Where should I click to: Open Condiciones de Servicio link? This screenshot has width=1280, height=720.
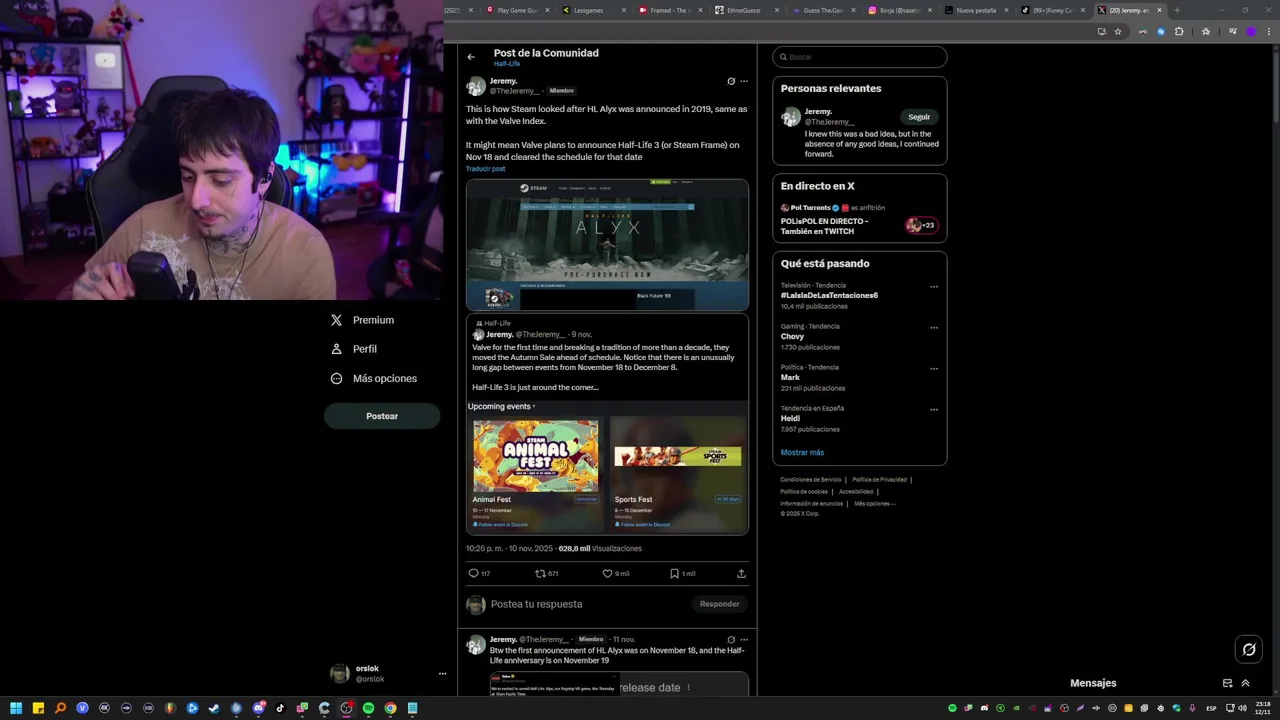[811, 480]
